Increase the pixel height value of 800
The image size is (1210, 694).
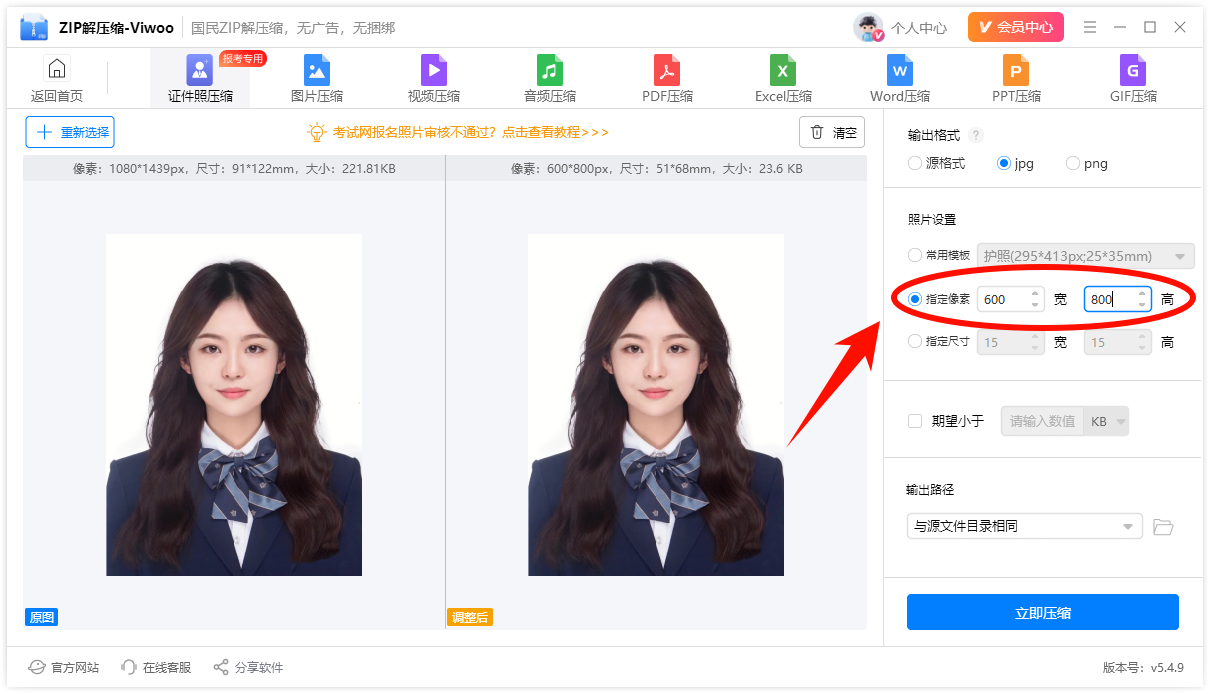(x=1142, y=294)
